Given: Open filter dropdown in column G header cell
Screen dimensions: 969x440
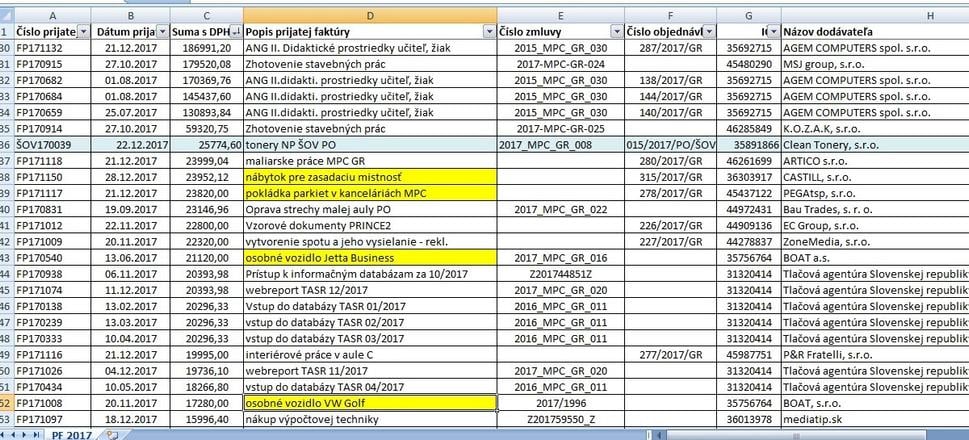Looking at the screenshot, I should point(773,32).
